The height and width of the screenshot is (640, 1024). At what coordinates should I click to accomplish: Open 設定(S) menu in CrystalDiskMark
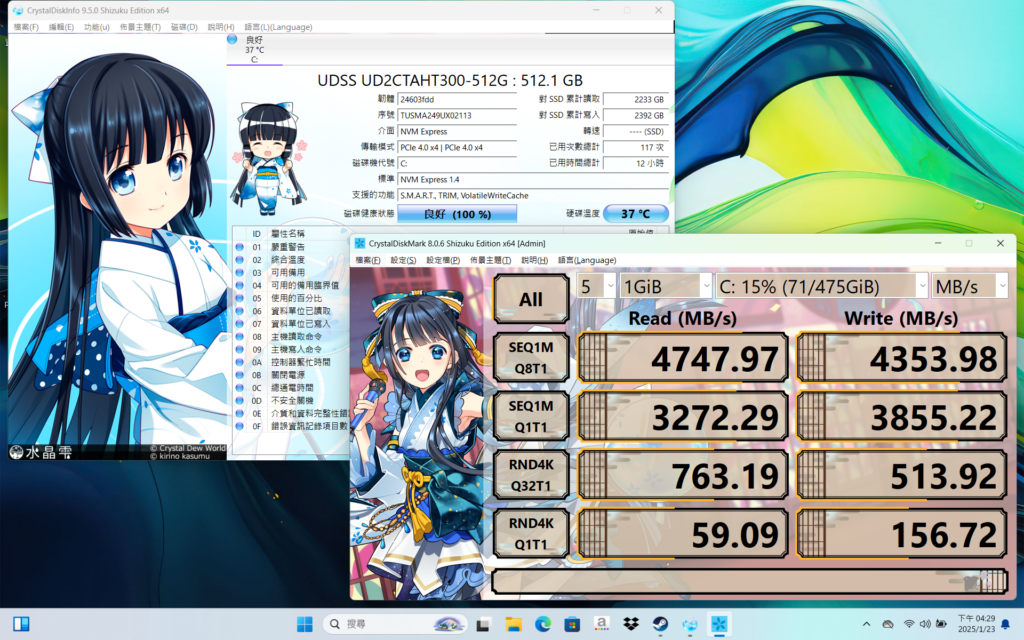coord(403,260)
